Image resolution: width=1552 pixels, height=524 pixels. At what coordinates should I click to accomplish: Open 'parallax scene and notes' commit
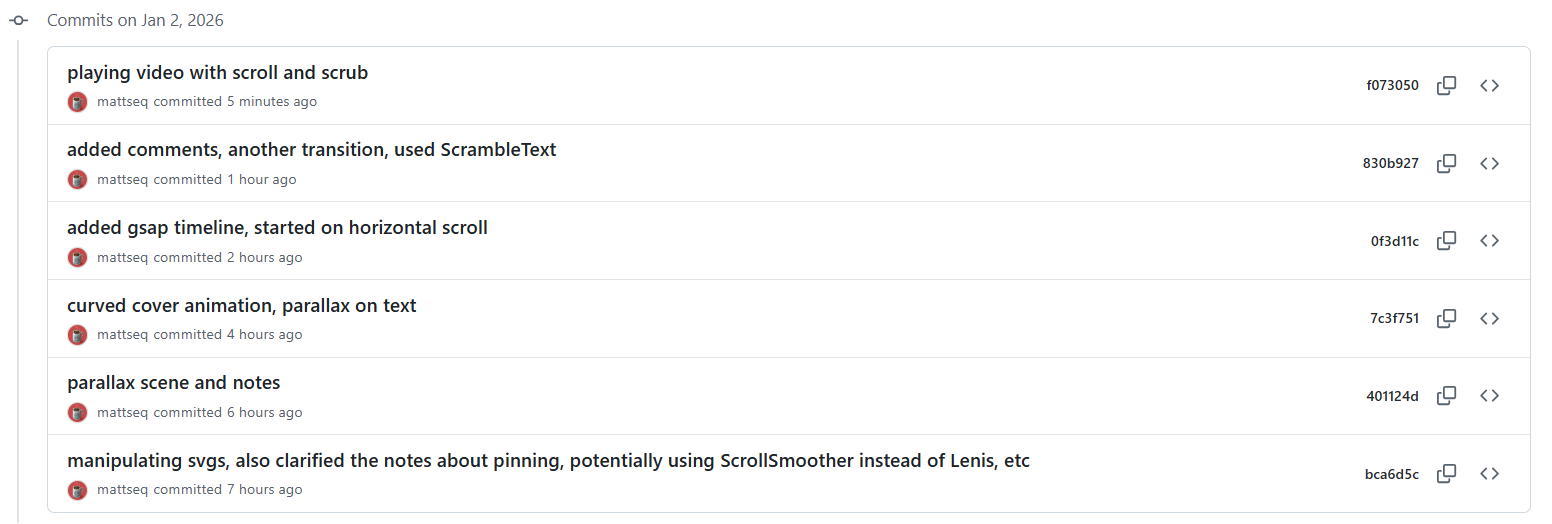pos(173,383)
